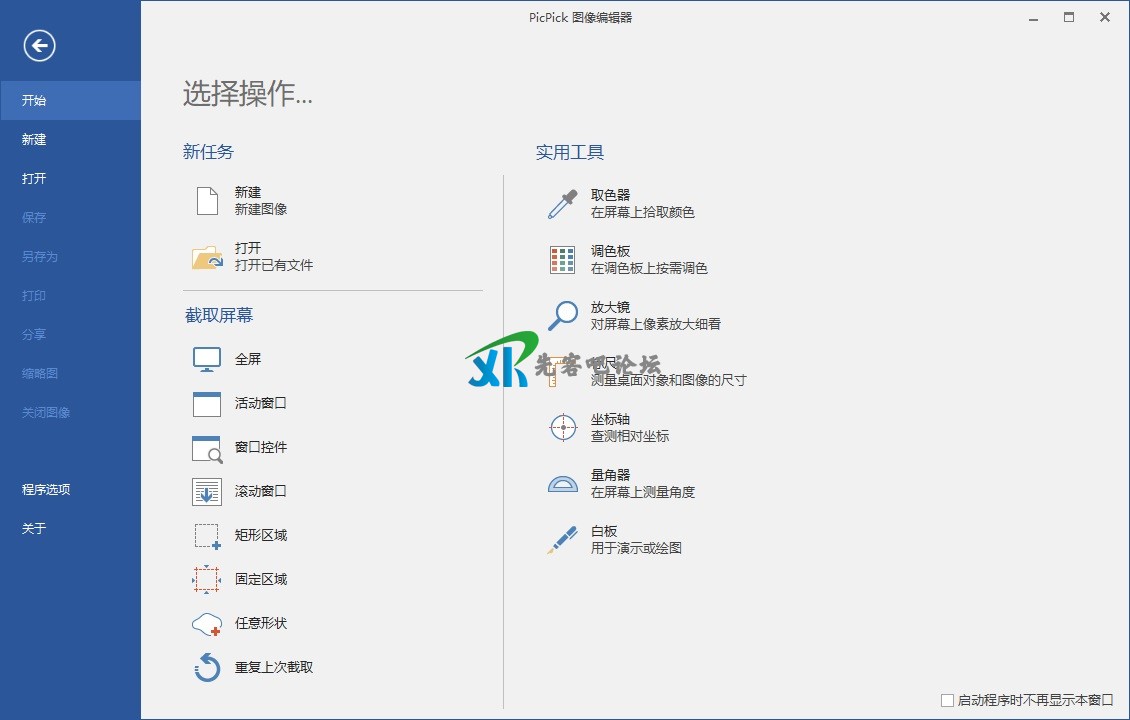Open the whiteboard pen icon
This screenshot has height=720, width=1130.
tap(563, 540)
